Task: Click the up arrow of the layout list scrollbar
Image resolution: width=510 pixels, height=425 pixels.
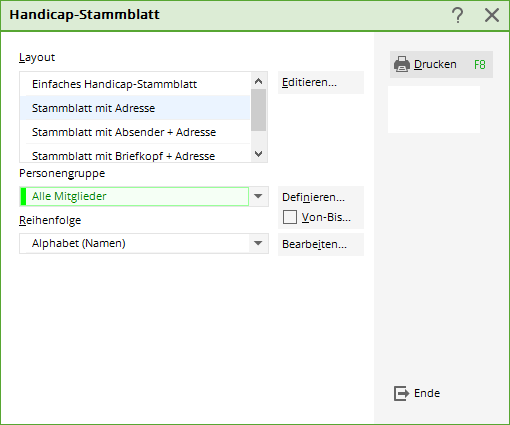Action: coord(259,81)
